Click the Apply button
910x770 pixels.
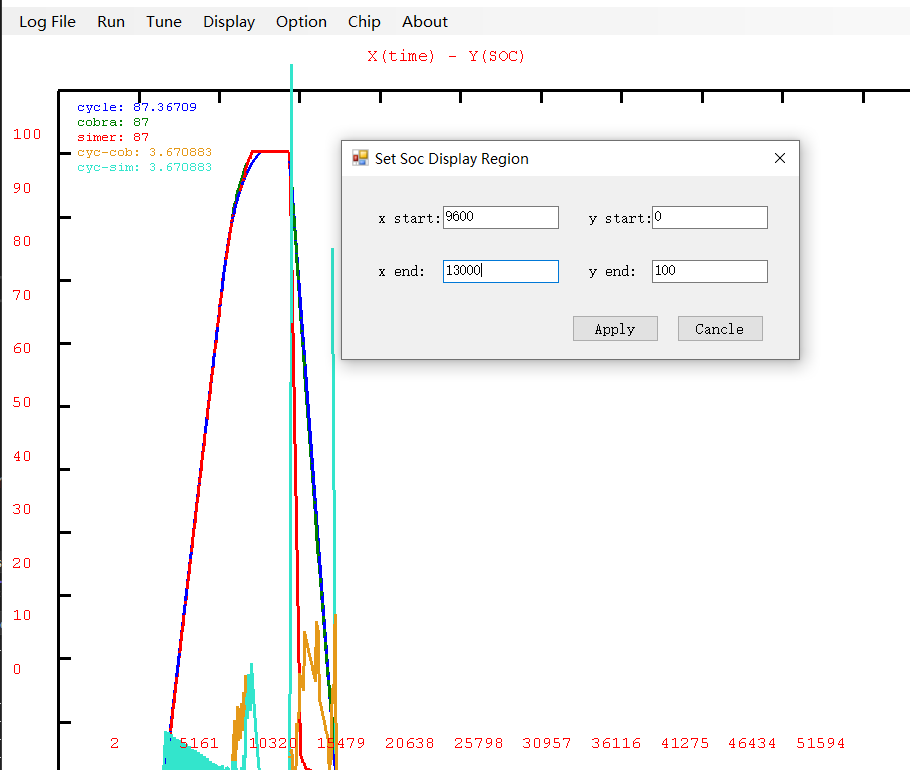point(615,329)
